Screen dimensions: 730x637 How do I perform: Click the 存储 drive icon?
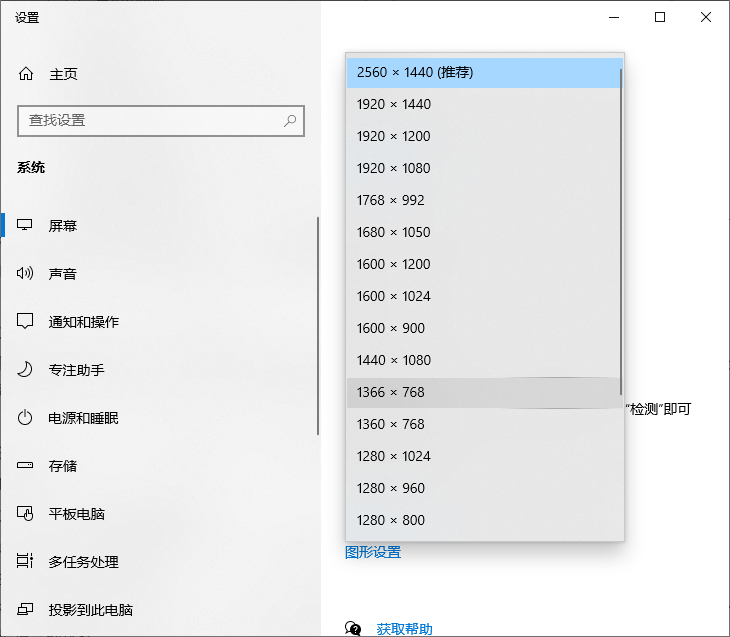click(25, 465)
